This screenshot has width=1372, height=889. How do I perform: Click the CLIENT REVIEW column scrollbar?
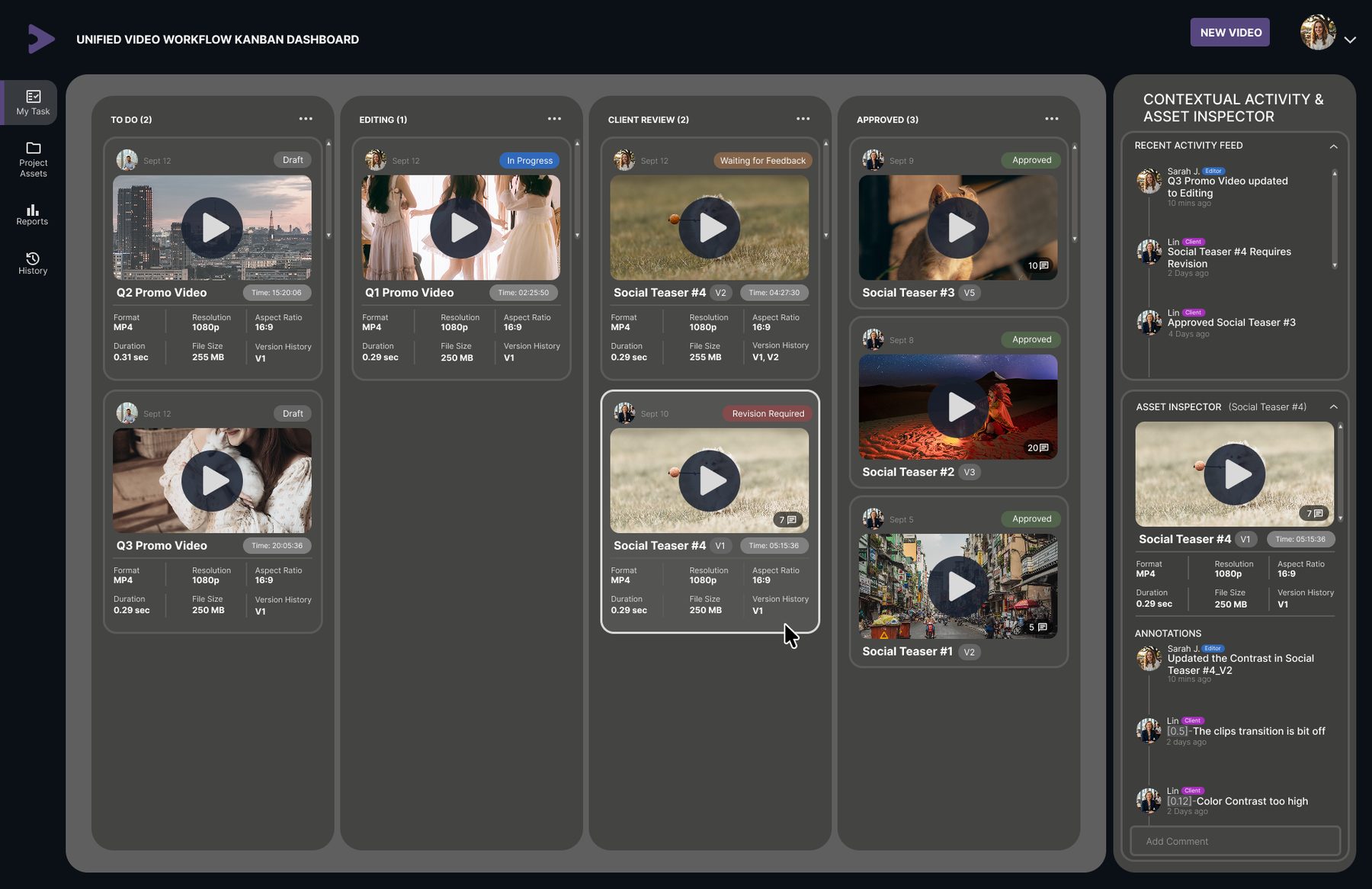tap(825, 189)
